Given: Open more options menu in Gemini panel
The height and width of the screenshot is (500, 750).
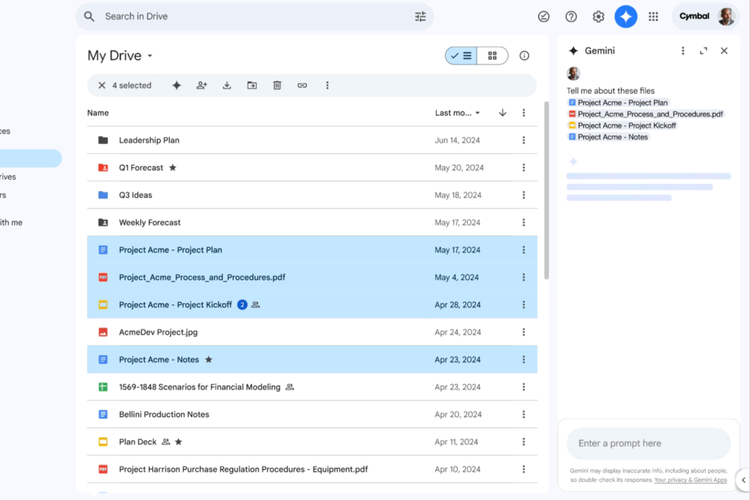Looking at the screenshot, I should click(x=683, y=51).
